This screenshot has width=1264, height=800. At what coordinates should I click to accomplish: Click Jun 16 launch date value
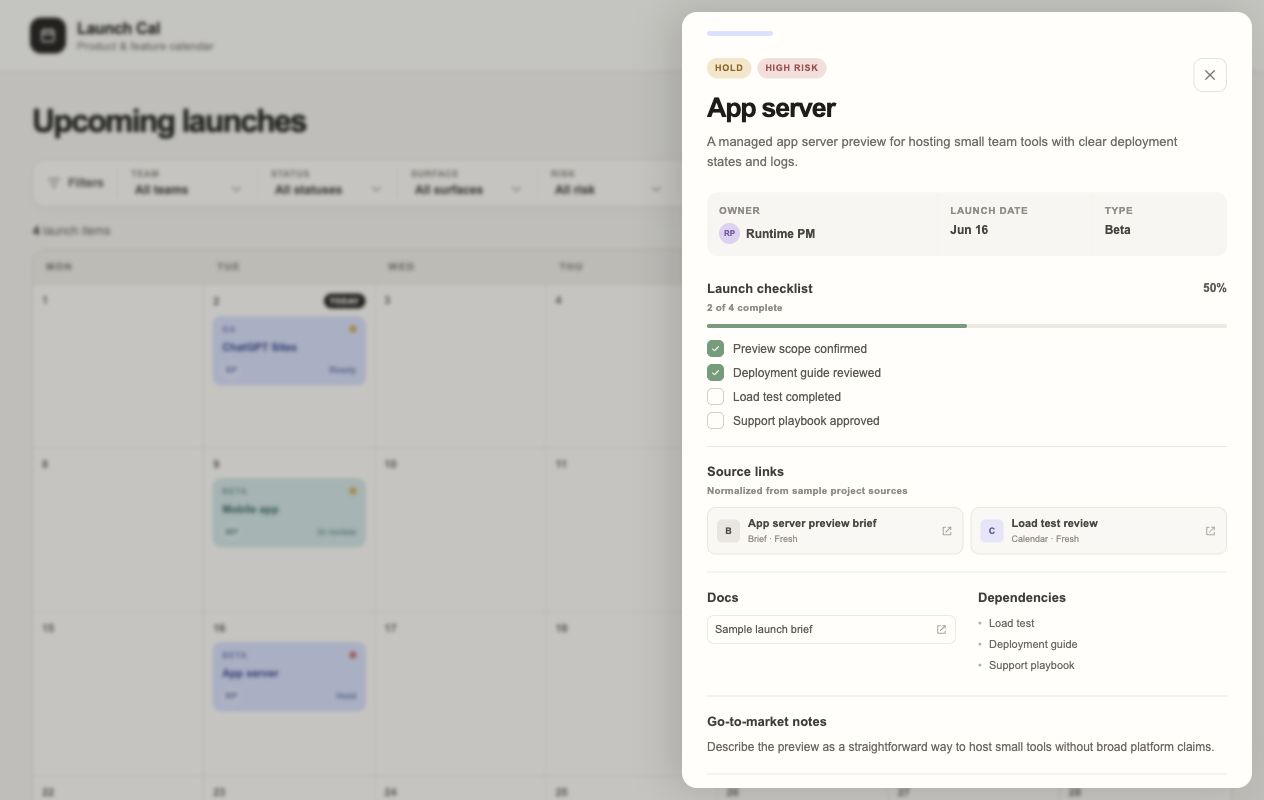[969, 230]
